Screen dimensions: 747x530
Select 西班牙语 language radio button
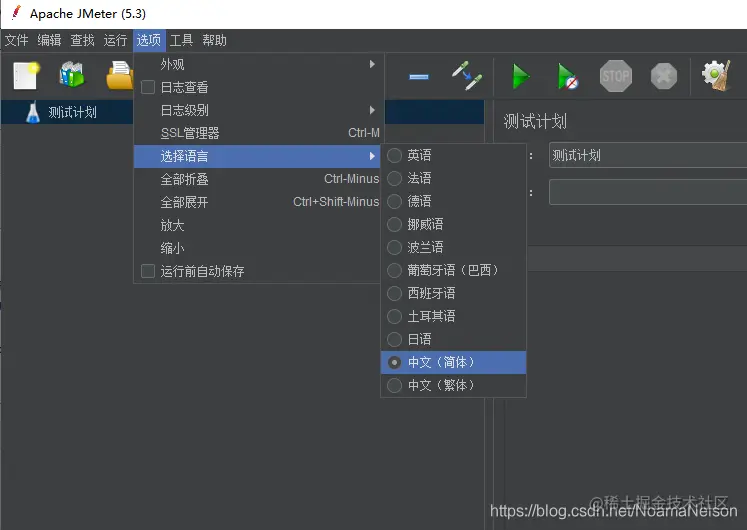(394, 293)
